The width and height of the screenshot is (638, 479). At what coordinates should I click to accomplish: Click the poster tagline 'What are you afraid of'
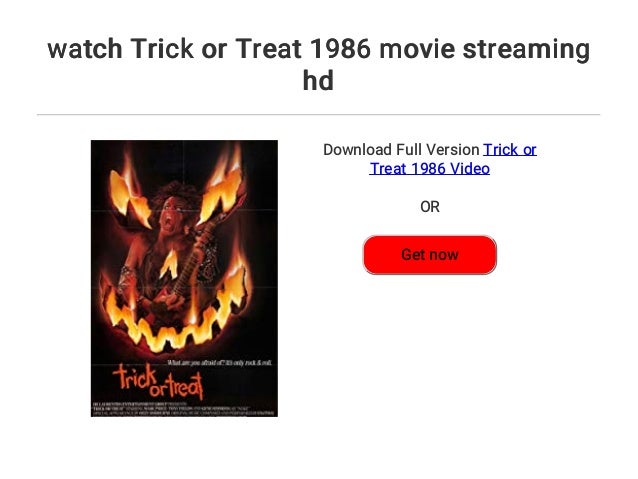220,362
